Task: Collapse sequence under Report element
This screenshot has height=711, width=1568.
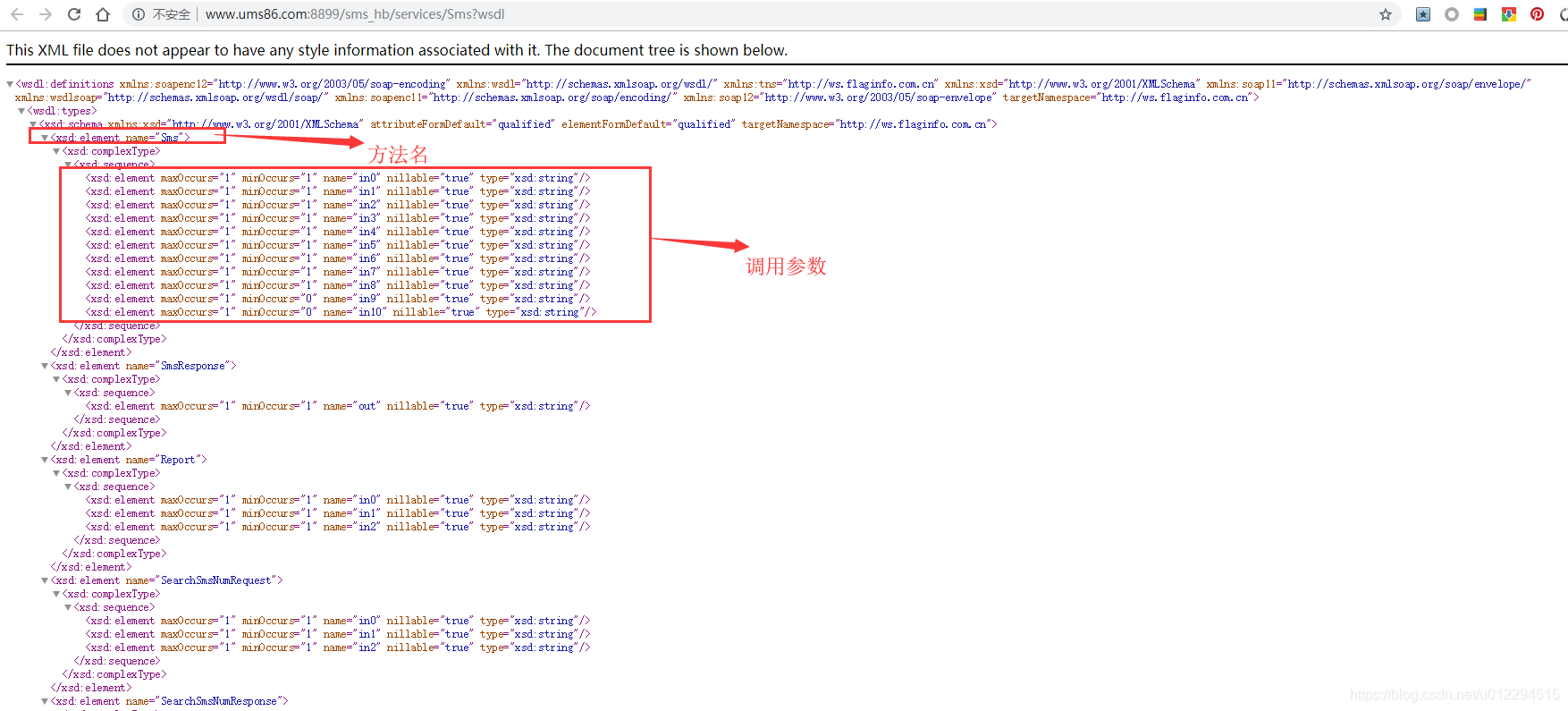Action: tap(68, 487)
